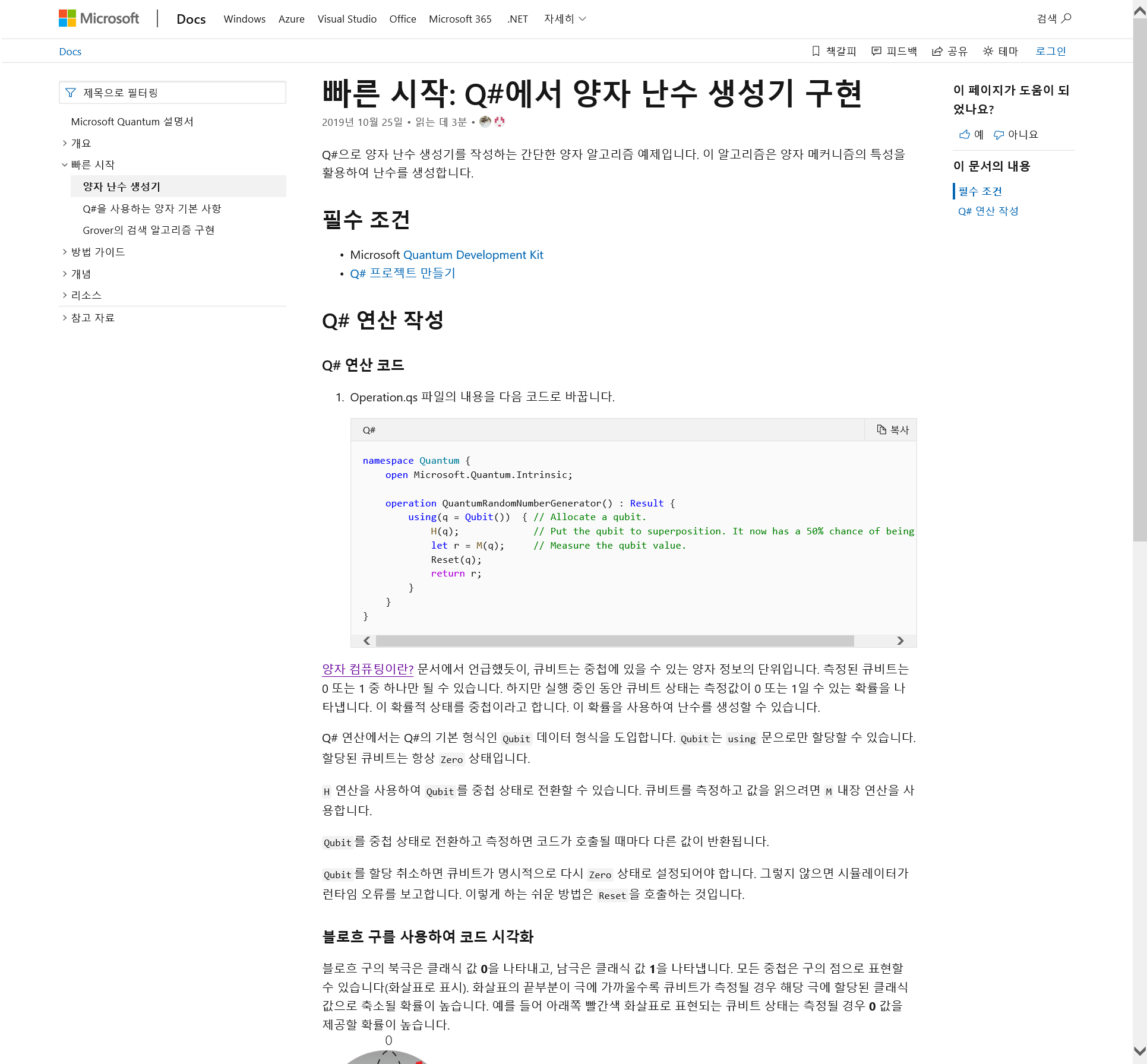
Task: Open the search magnifier icon
Action: [x=1066, y=18]
